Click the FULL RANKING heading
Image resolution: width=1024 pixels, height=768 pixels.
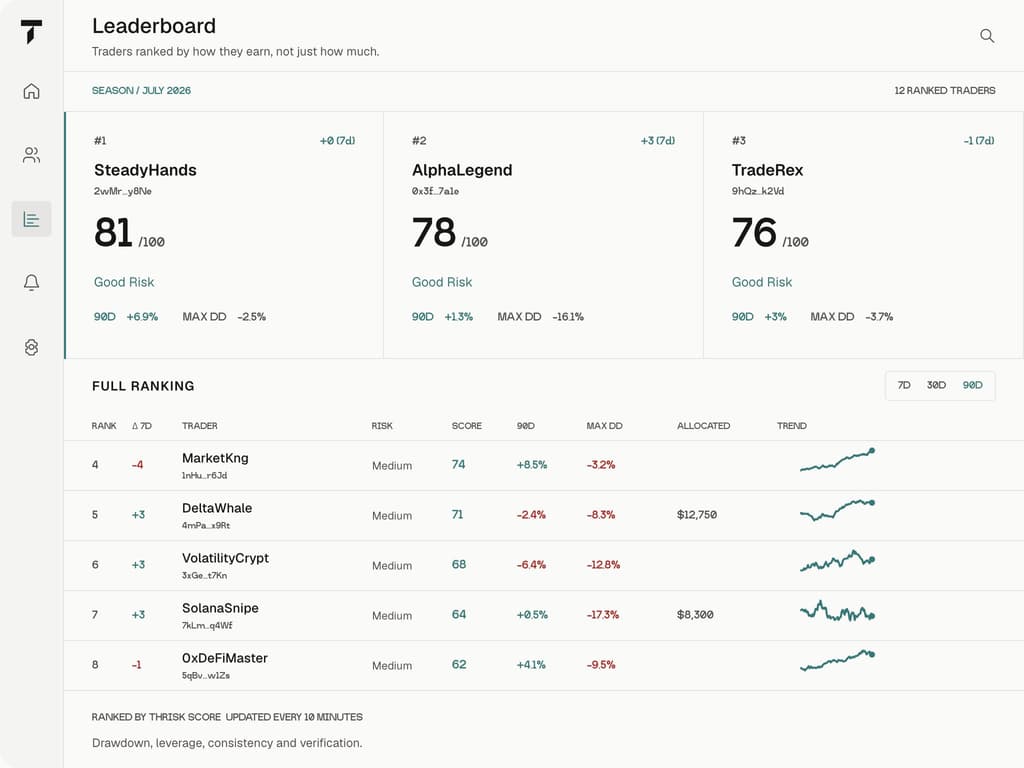click(143, 386)
